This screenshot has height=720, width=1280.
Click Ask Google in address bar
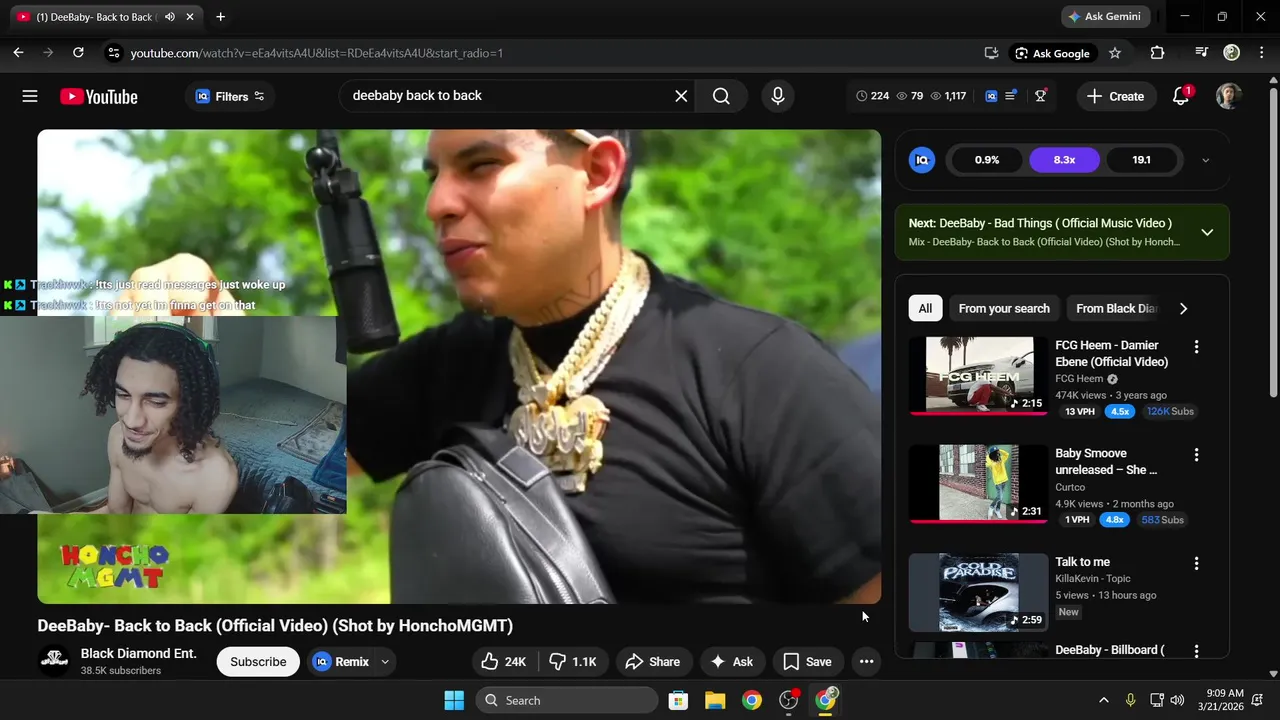(x=1052, y=53)
